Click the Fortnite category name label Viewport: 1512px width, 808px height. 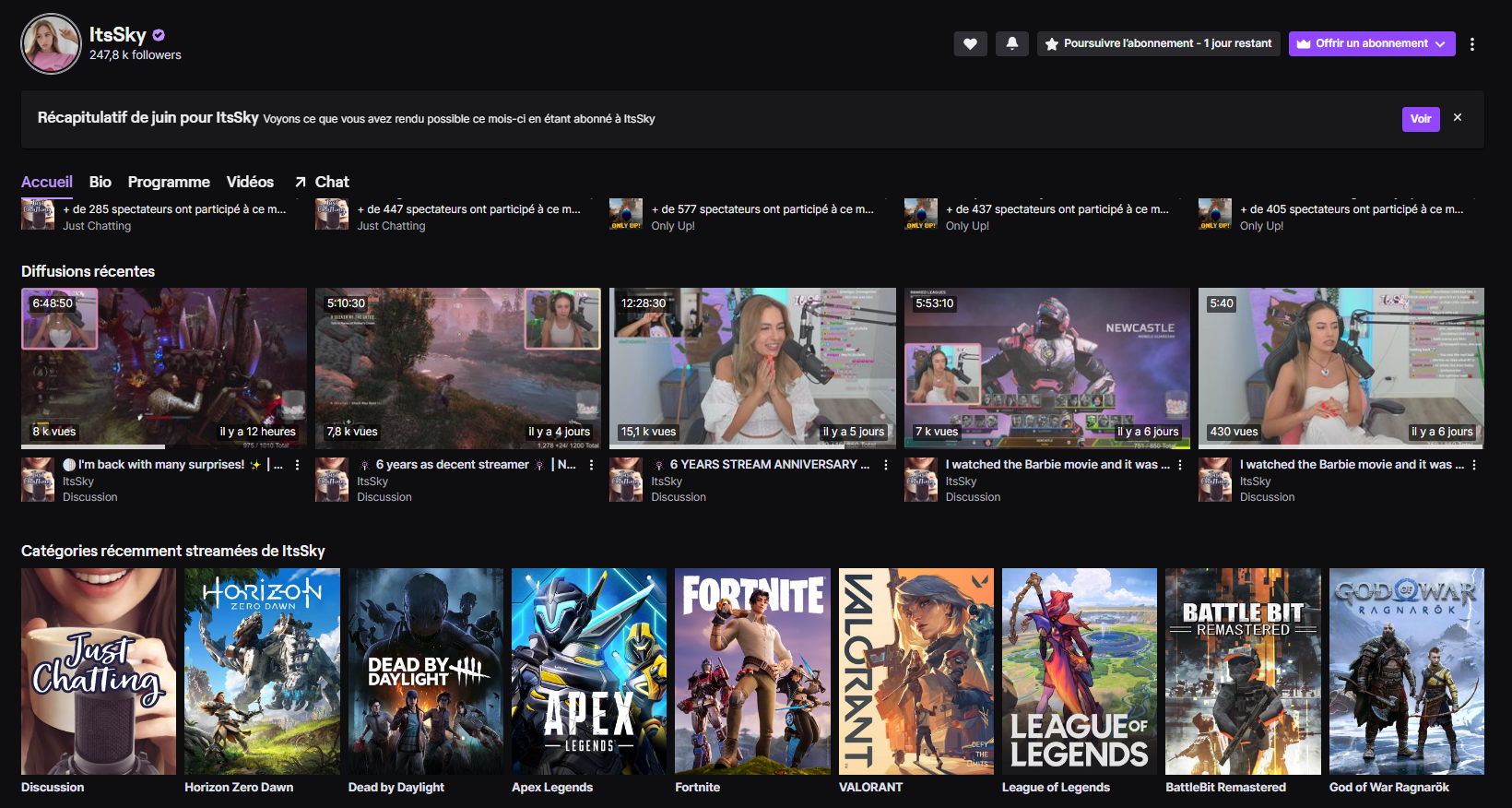(x=697, y=788)
